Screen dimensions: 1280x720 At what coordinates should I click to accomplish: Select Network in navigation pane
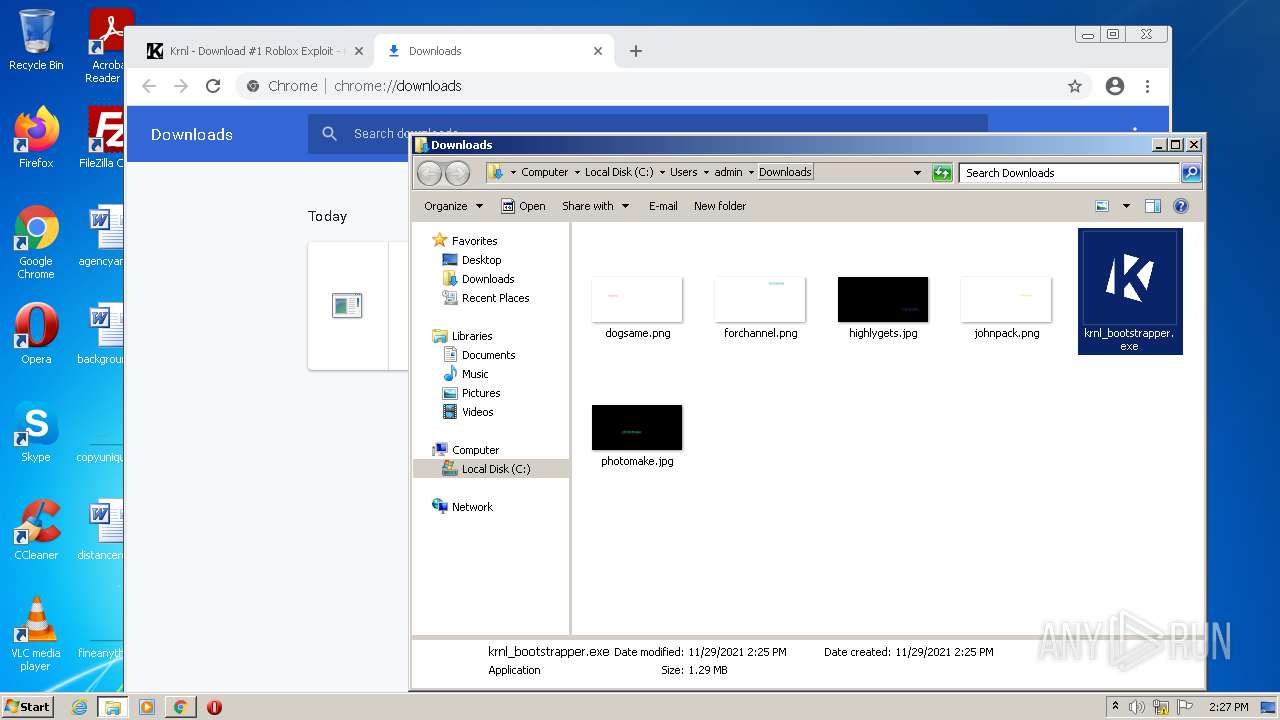click(472, 507)
